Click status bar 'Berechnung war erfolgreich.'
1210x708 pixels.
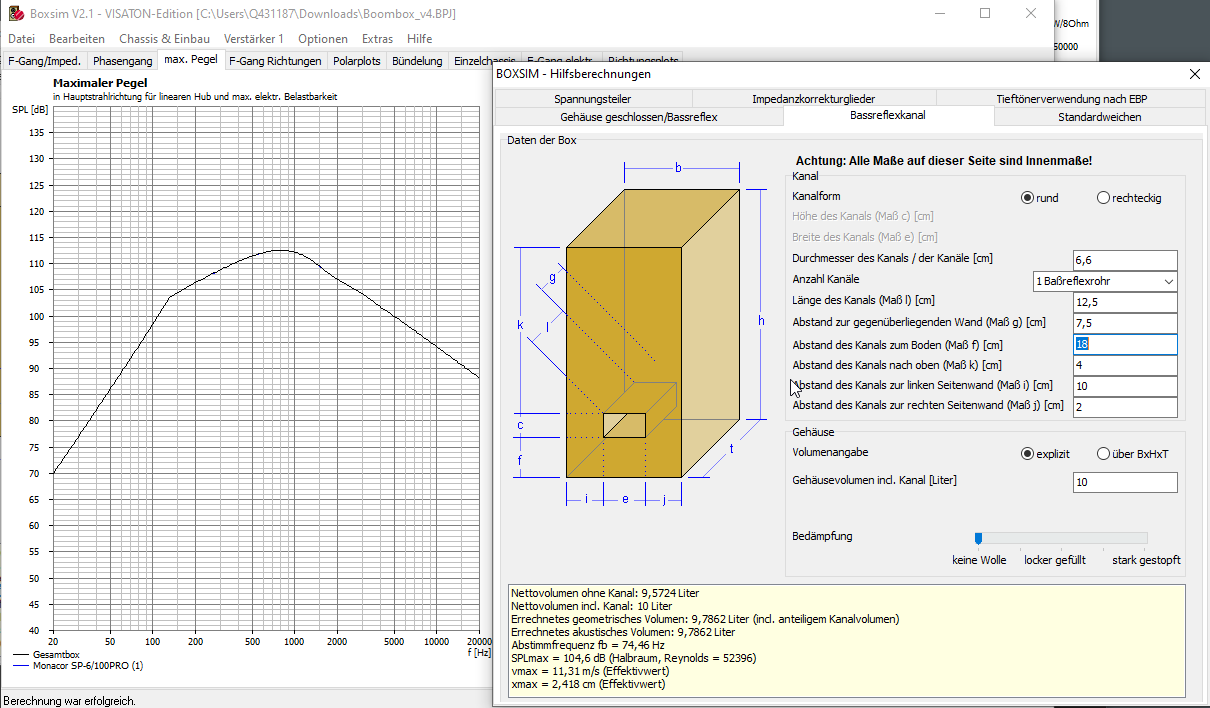point(69,700)
